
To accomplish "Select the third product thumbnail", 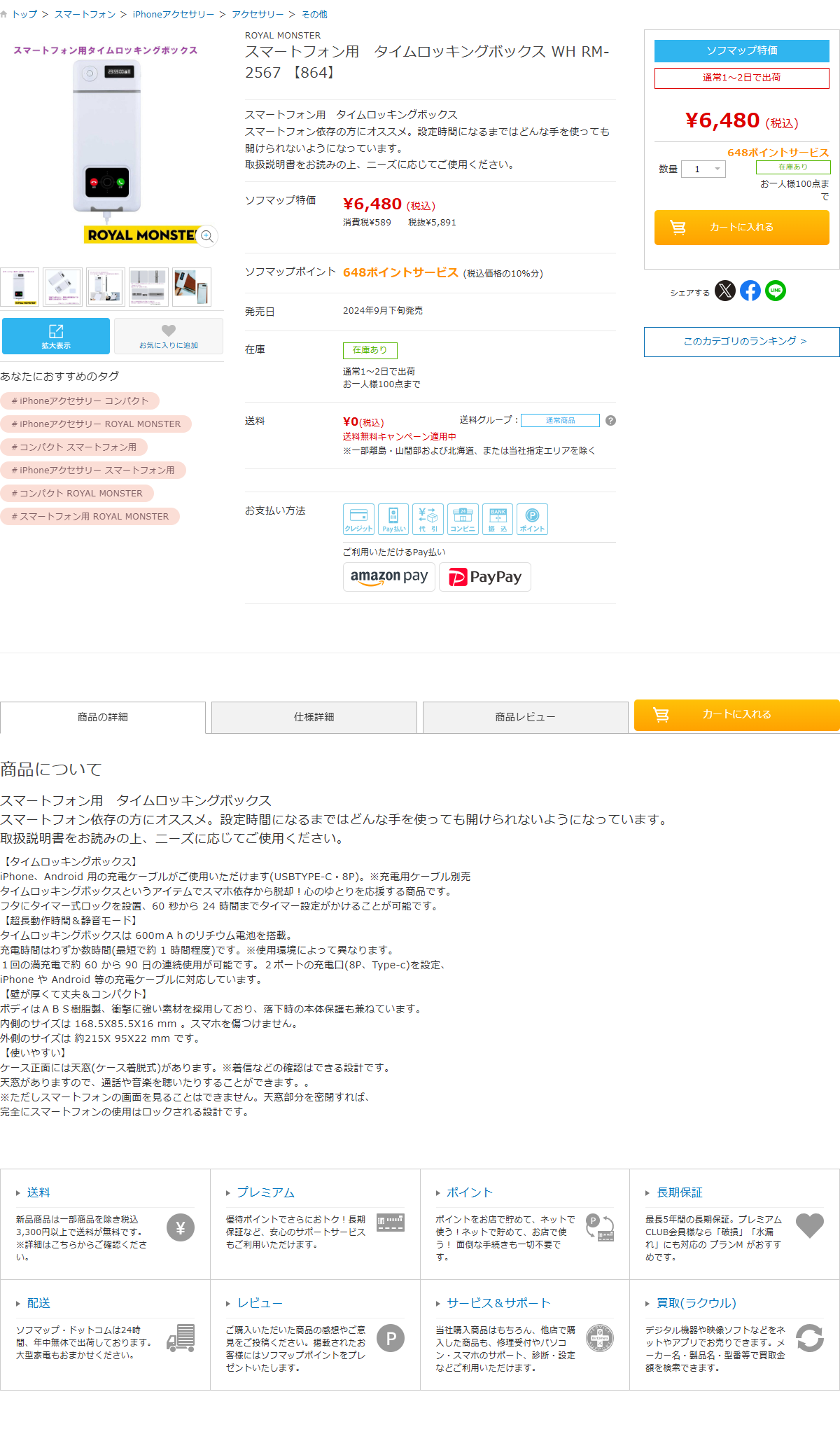I will 106,287.
